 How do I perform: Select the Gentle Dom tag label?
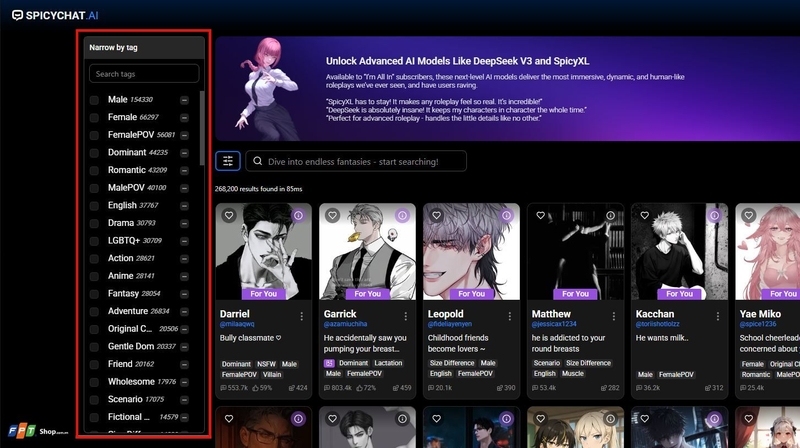click(131, 346)
